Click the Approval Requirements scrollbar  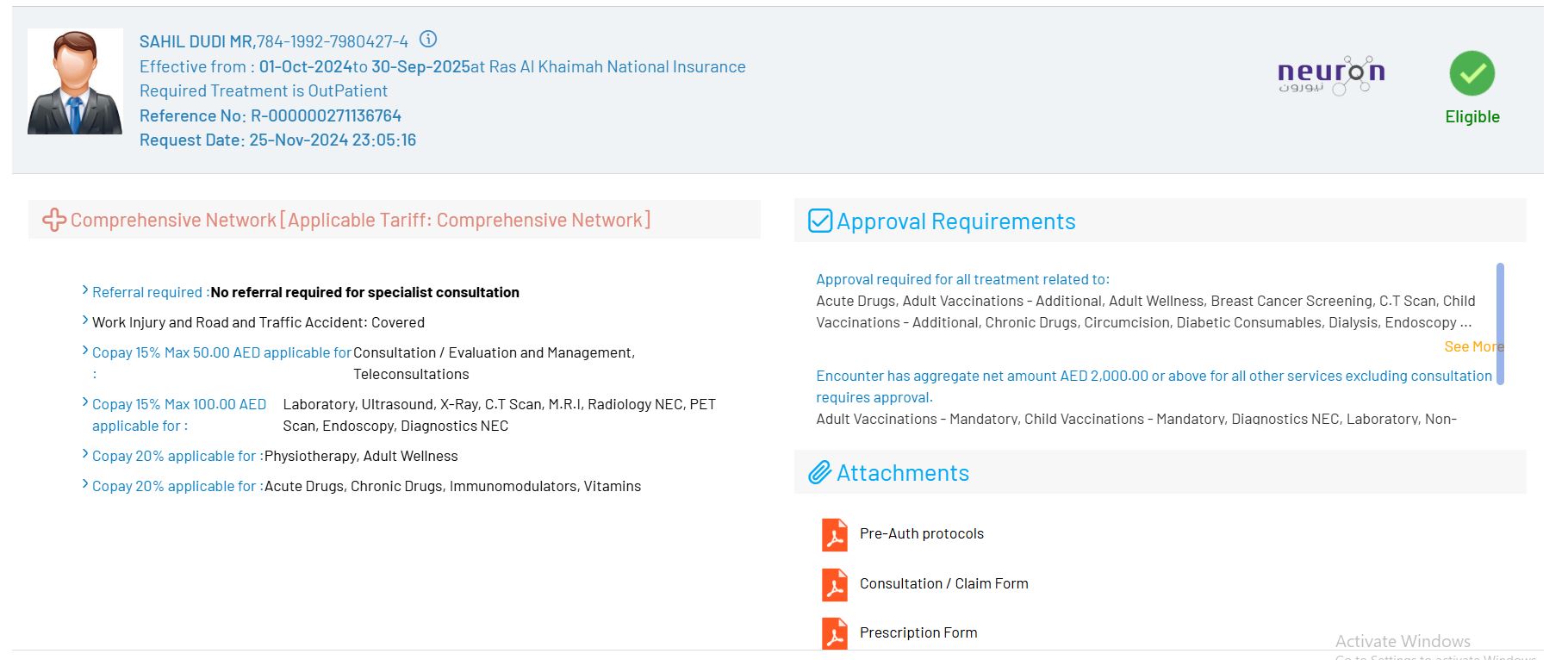(x=1500, y=323)
